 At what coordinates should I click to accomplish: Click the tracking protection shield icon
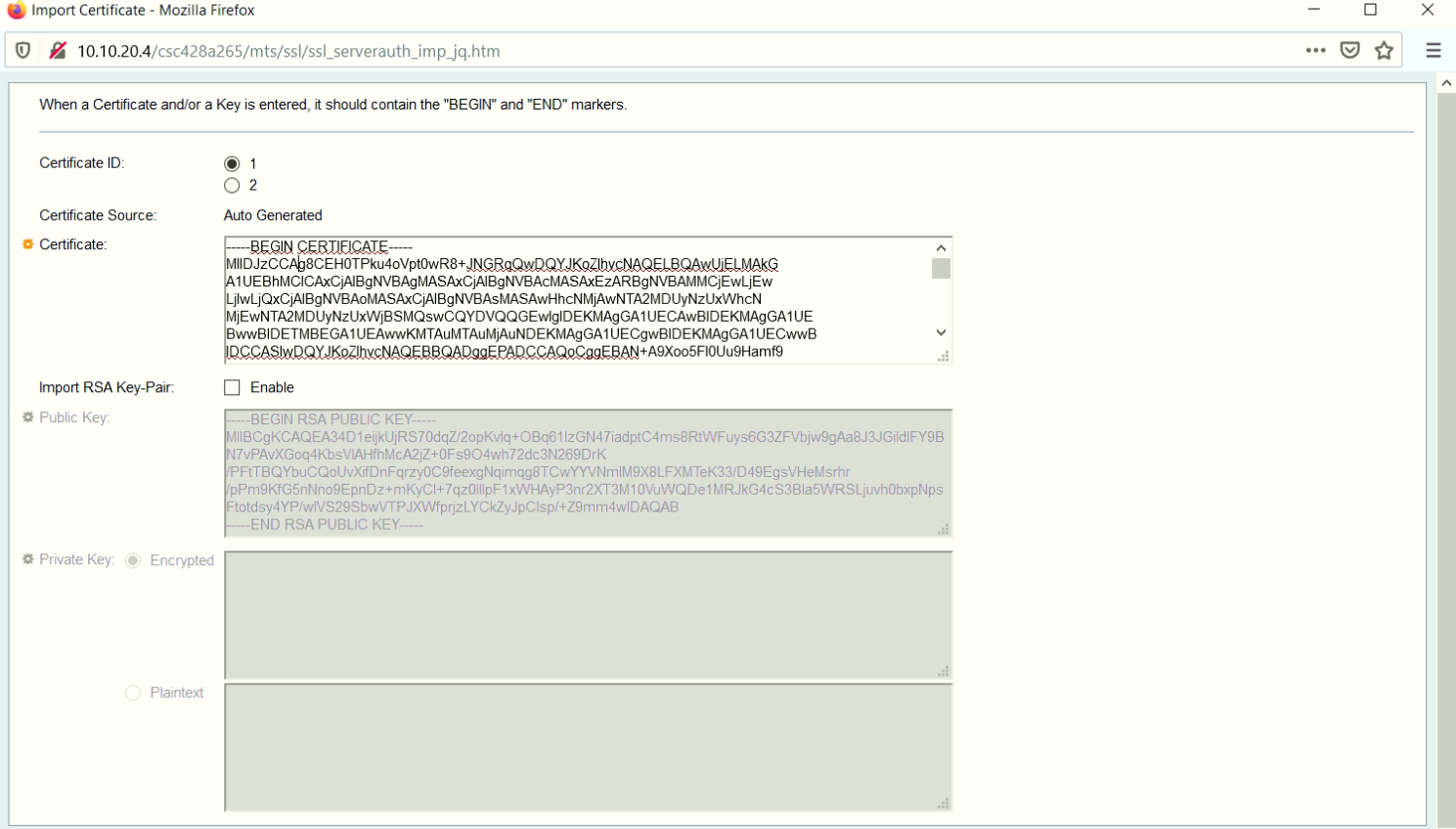click(23, 51)
